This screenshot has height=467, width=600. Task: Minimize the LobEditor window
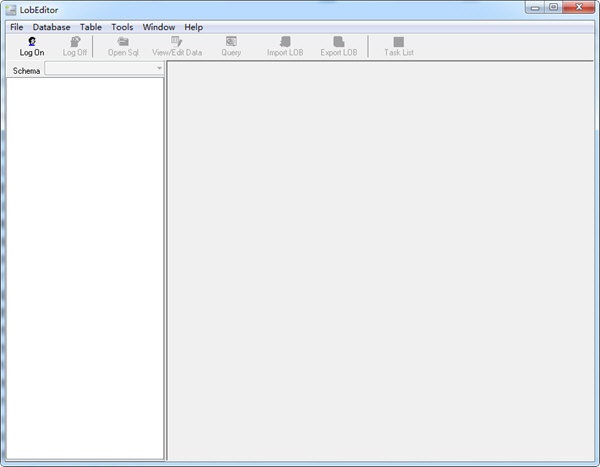point(535,8)
